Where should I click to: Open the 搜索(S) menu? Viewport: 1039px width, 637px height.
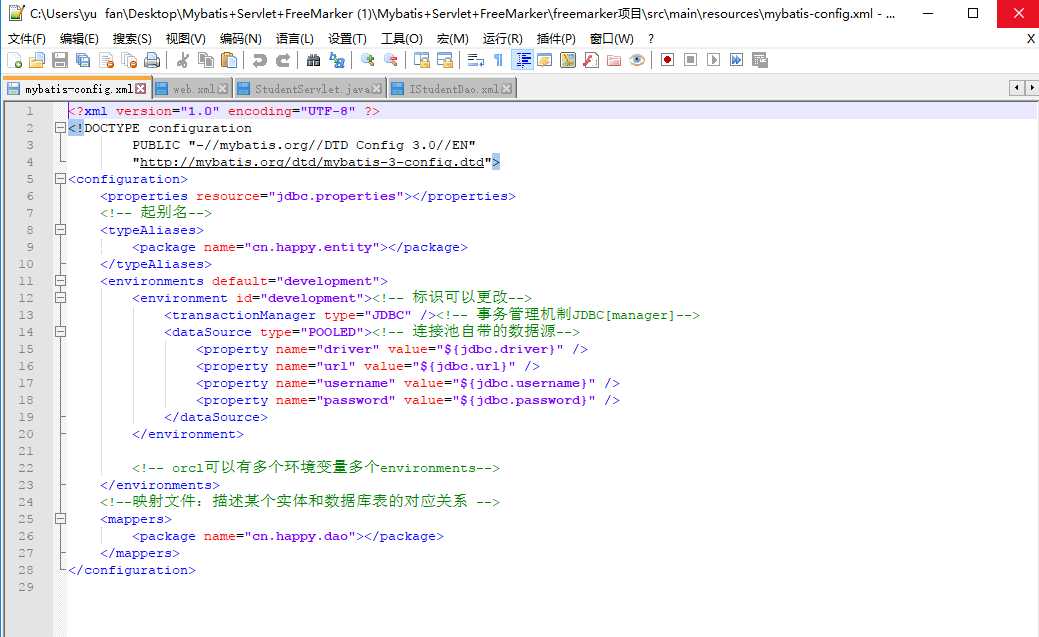coord(132,39)
